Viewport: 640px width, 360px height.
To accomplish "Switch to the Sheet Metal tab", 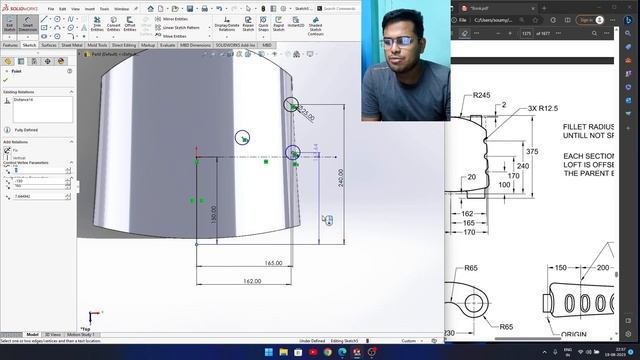I will point(72,45).
